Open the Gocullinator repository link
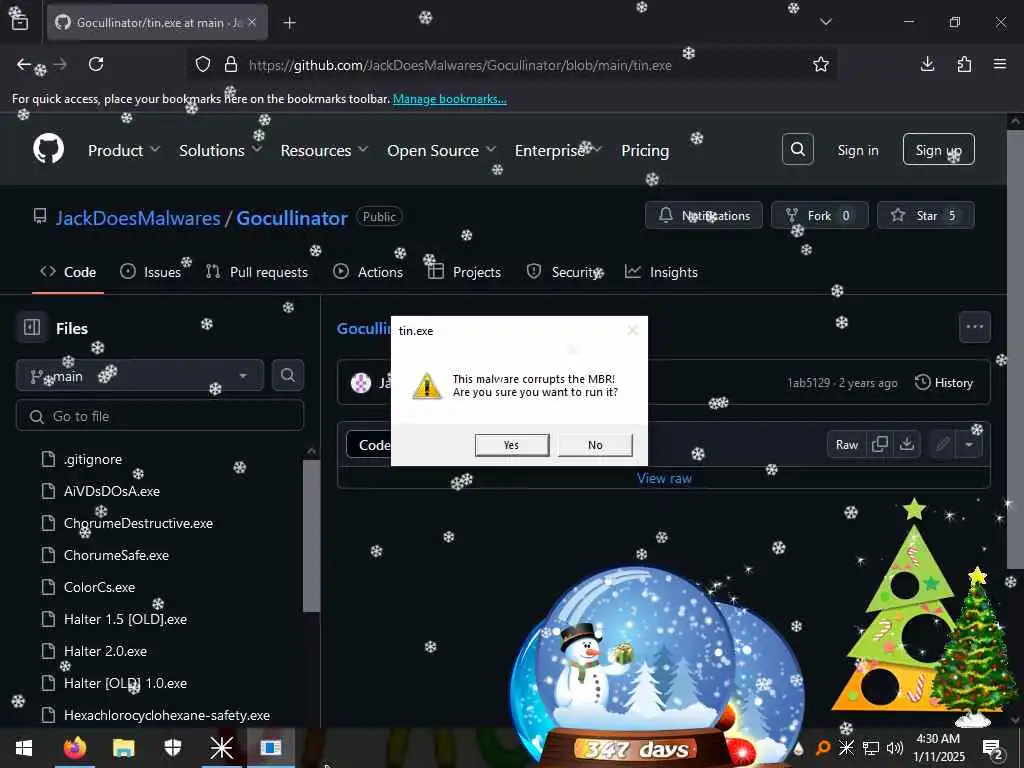Viewport: 1024px width, 768px height. 291,217
